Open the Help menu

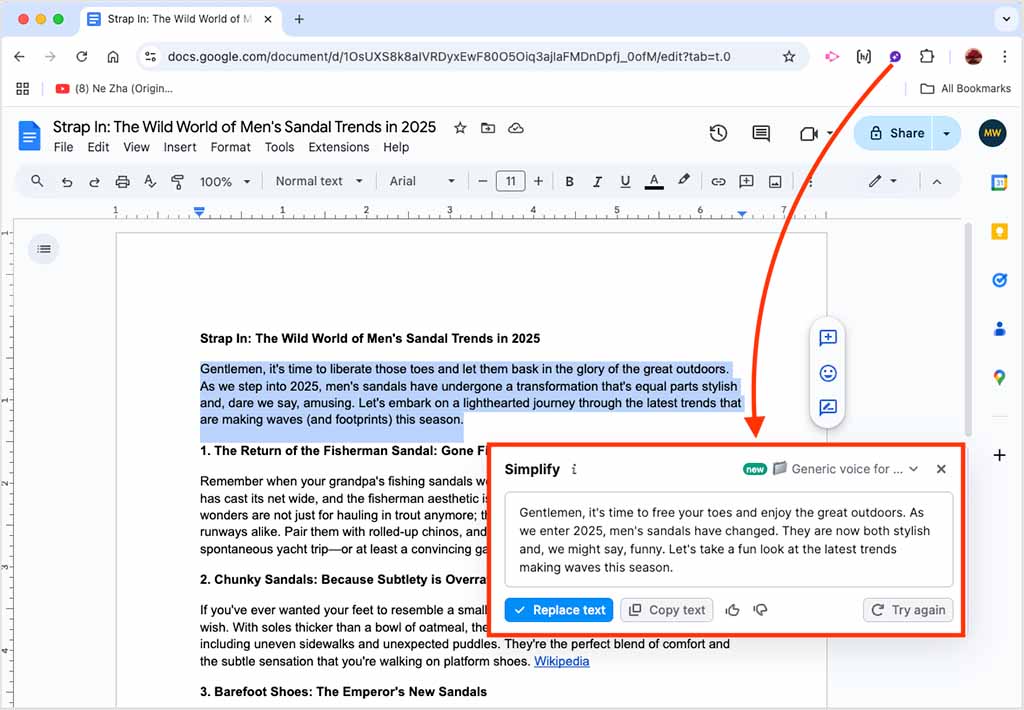click(396, 147)
